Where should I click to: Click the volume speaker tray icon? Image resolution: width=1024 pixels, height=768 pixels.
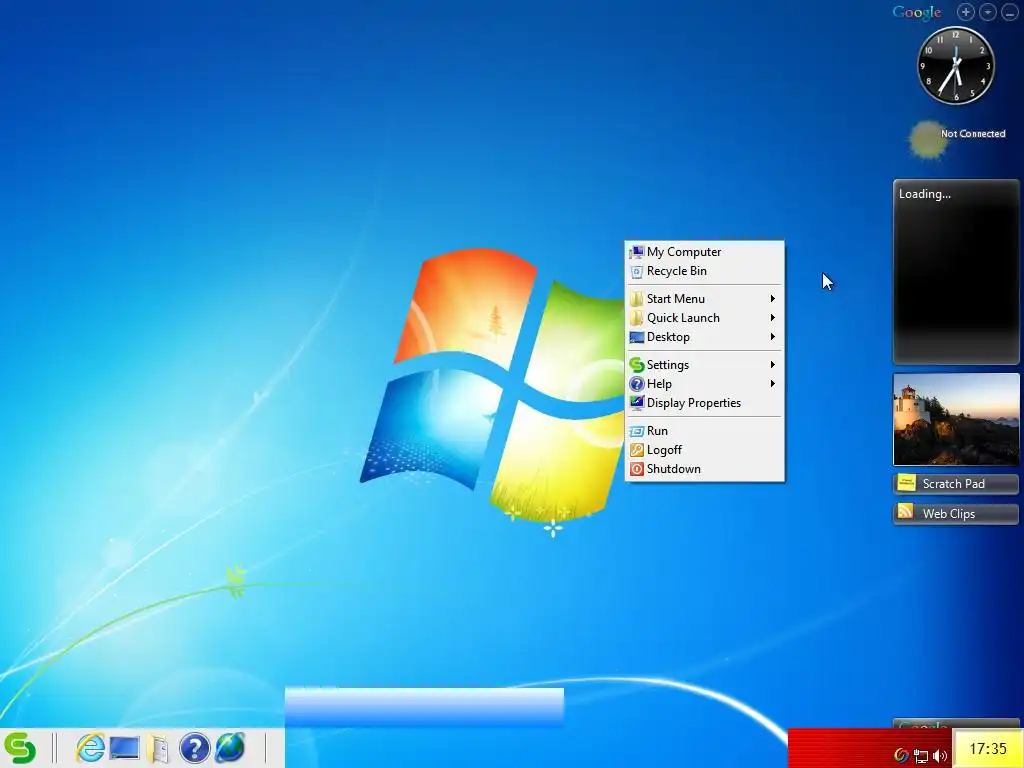tap(940, 756)
